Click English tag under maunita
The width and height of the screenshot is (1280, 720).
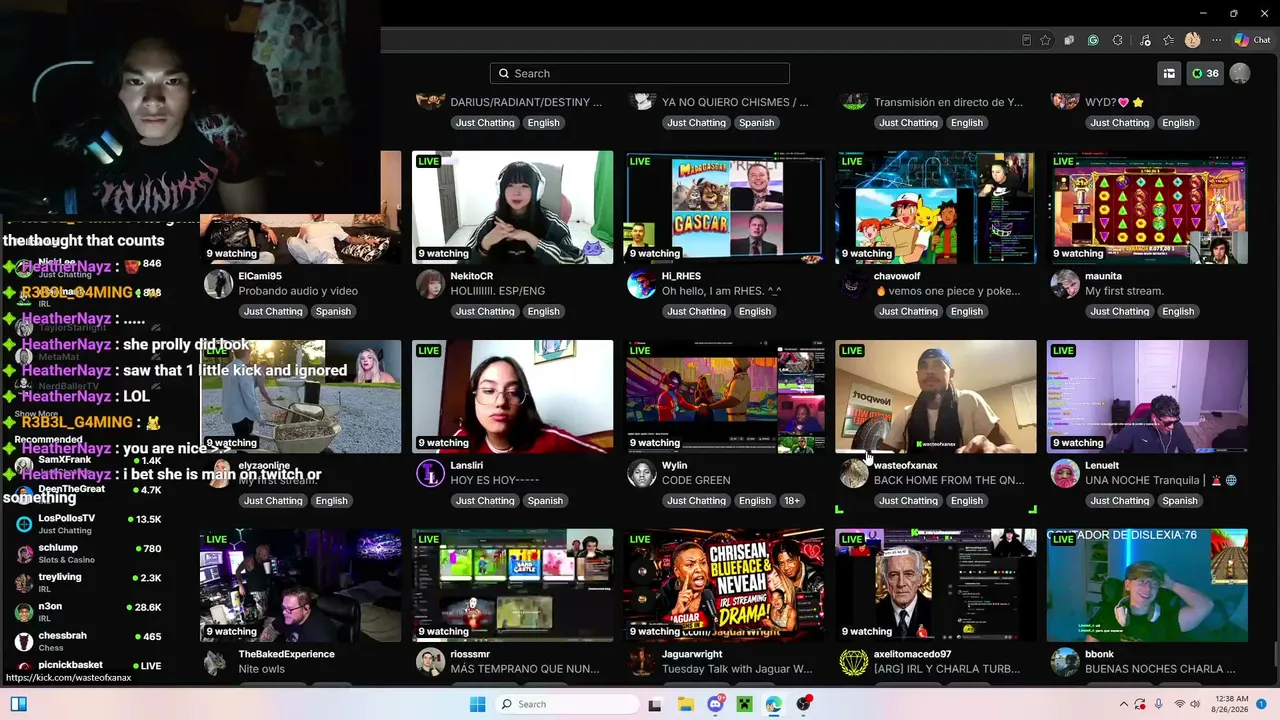pyautogui.click(x=1178, y=311)
